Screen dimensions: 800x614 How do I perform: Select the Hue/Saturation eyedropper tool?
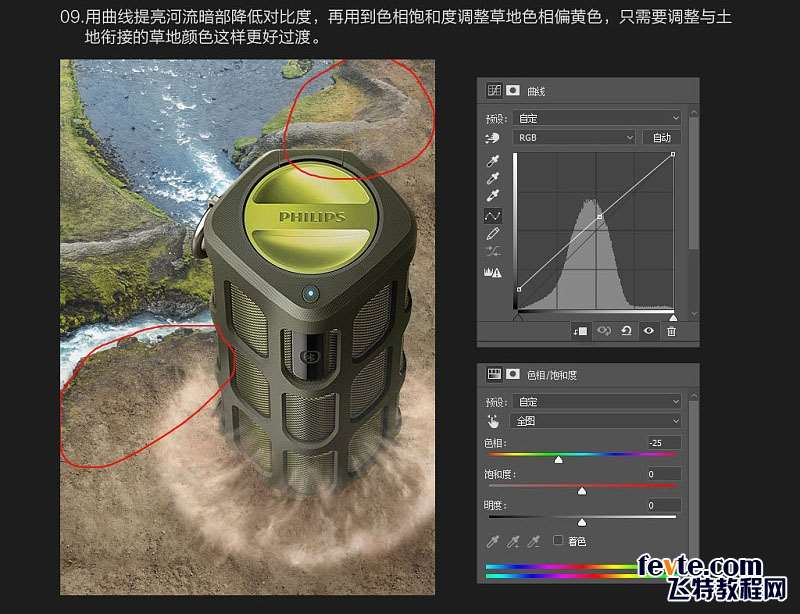pyautogui.click(x=492, y=542)
